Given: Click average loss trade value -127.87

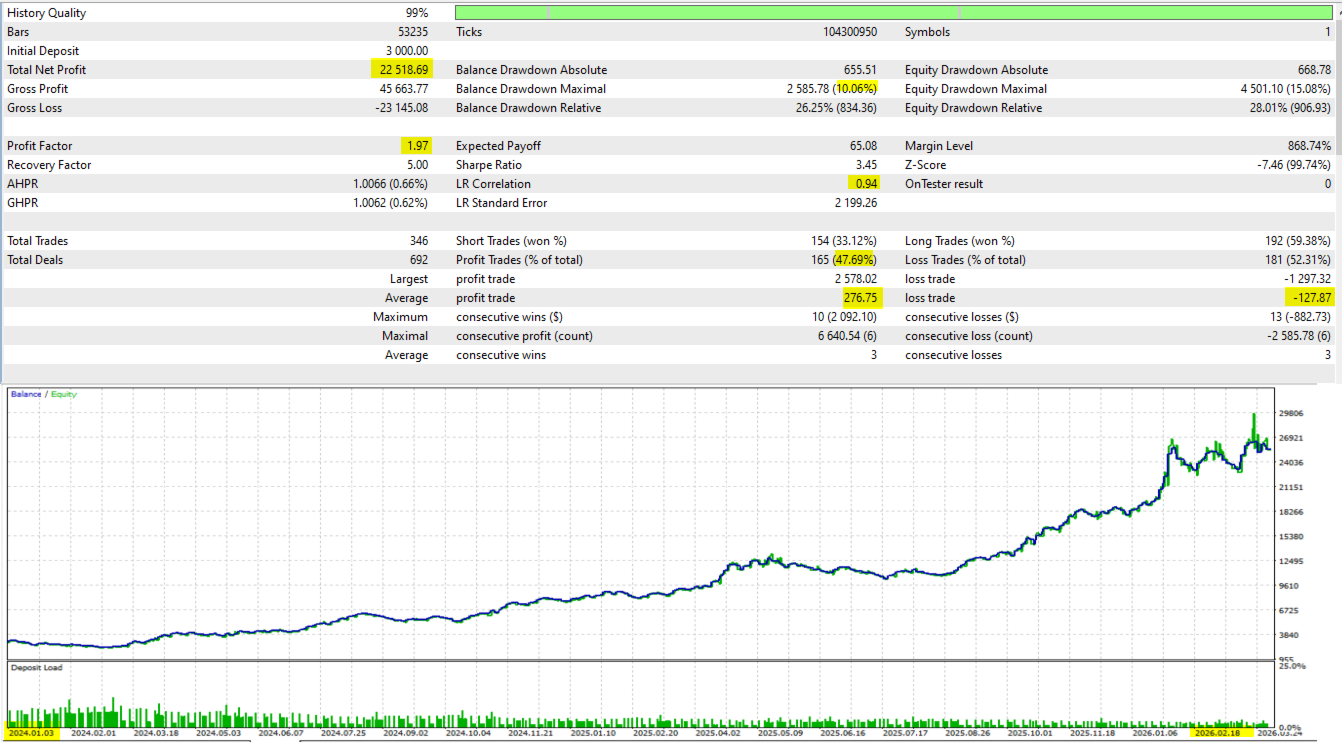Looking at the screenshot, I should pyautogui.click(x=1312, y=298).
